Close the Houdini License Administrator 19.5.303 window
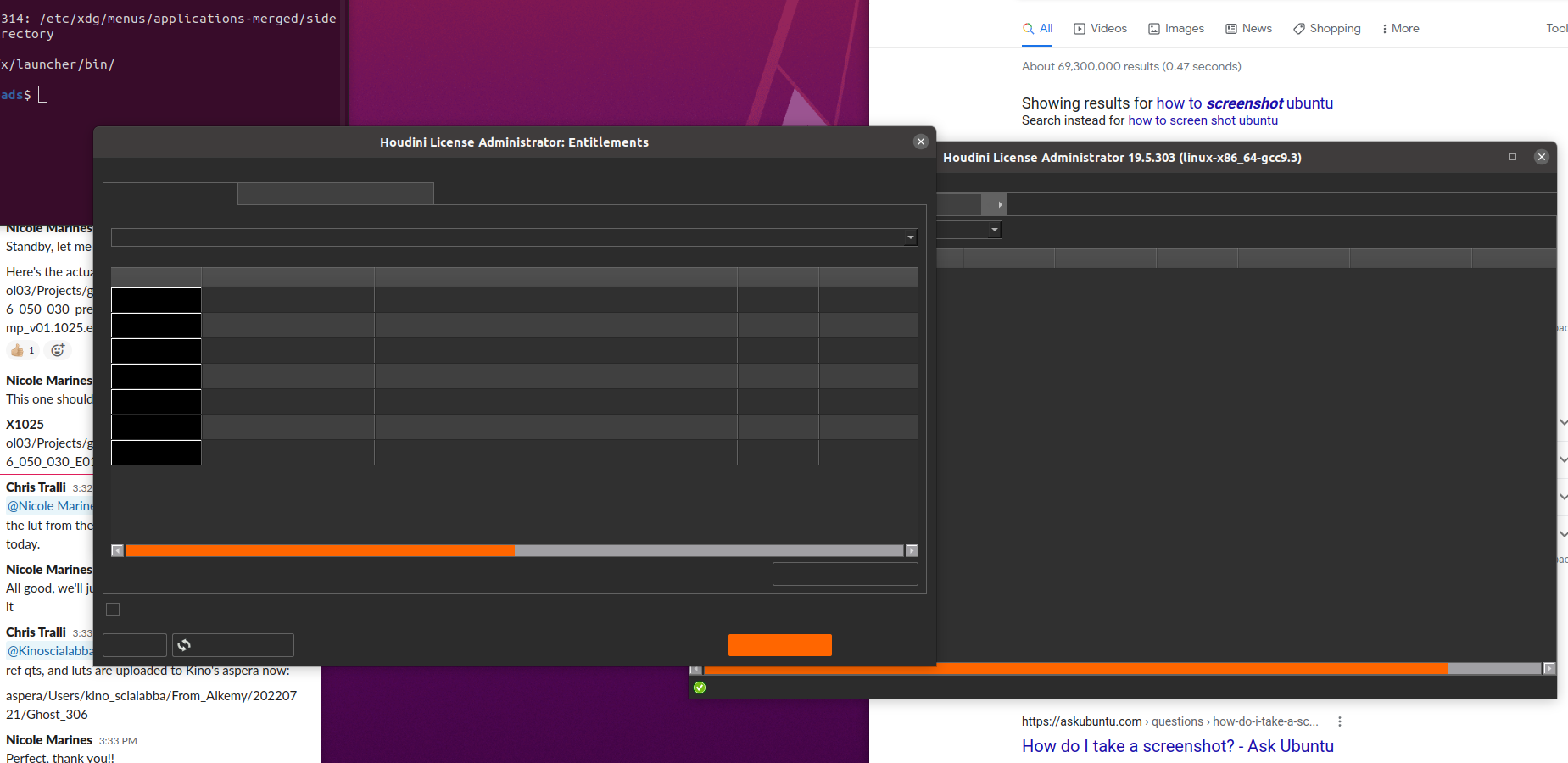 click(x=1542, y=157)
